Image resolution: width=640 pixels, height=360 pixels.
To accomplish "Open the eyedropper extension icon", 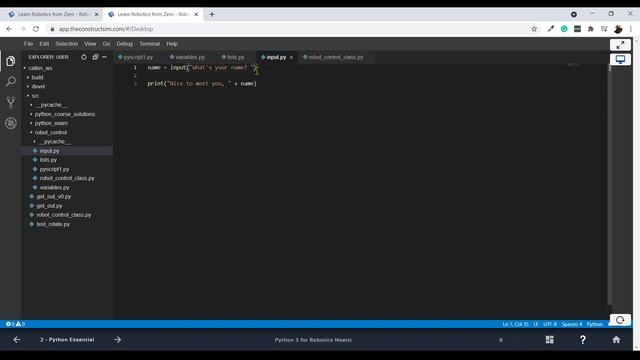I will click(551, 29).
